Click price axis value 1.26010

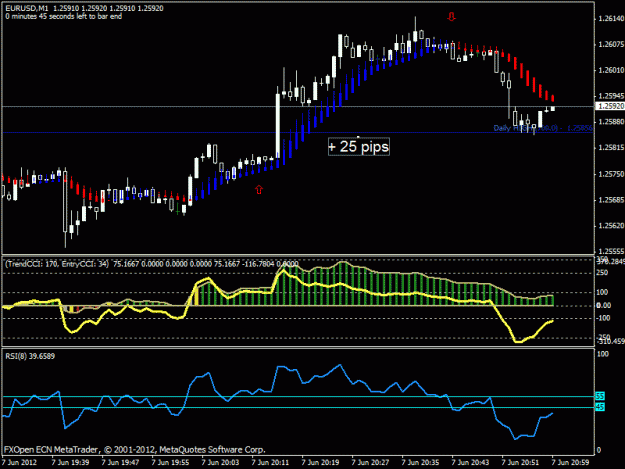(x=611, y=71)
